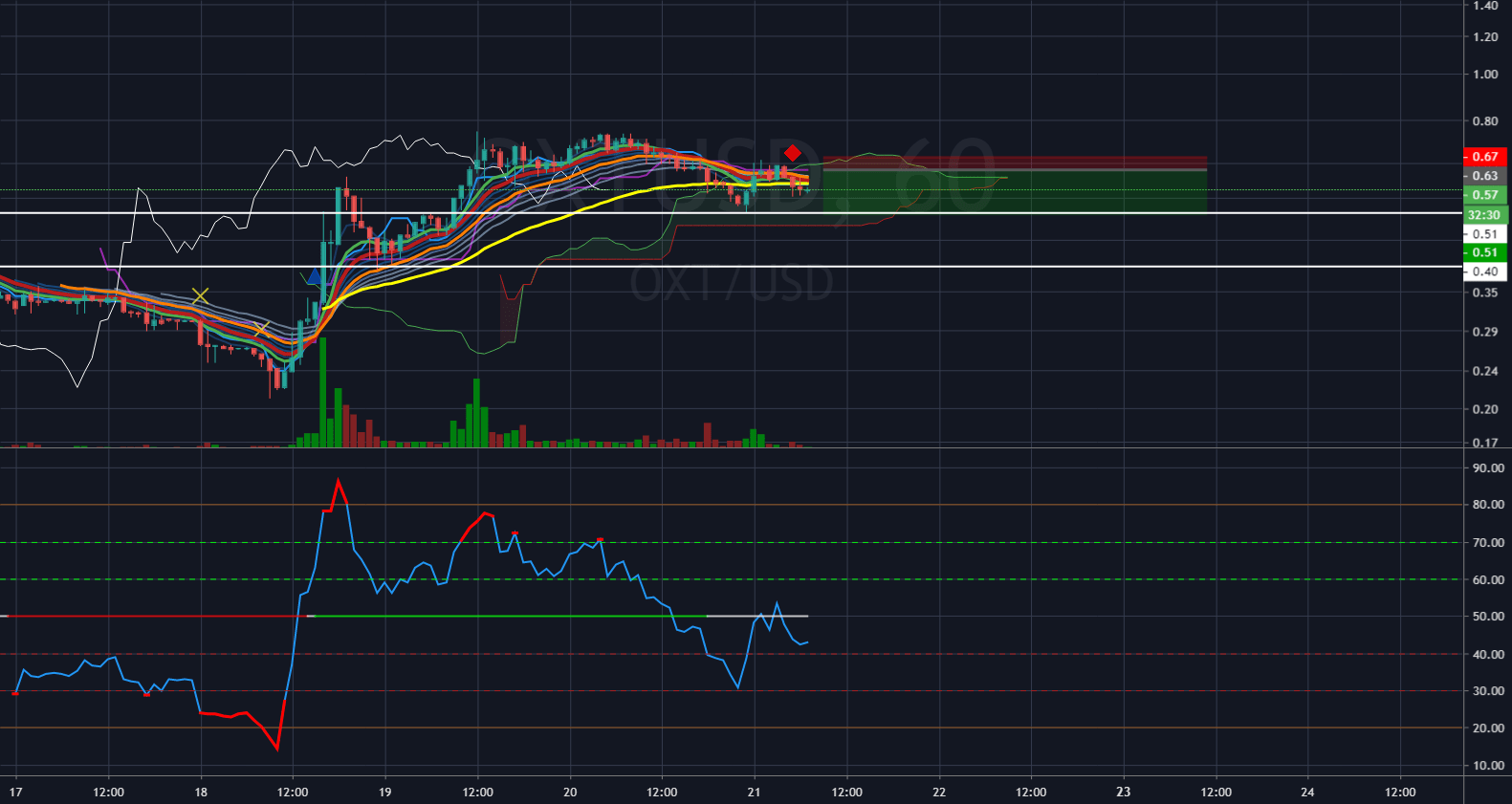Click the 1.20 price axis label
This screenshot has width=1512, height=804.
pos(1485,37)
